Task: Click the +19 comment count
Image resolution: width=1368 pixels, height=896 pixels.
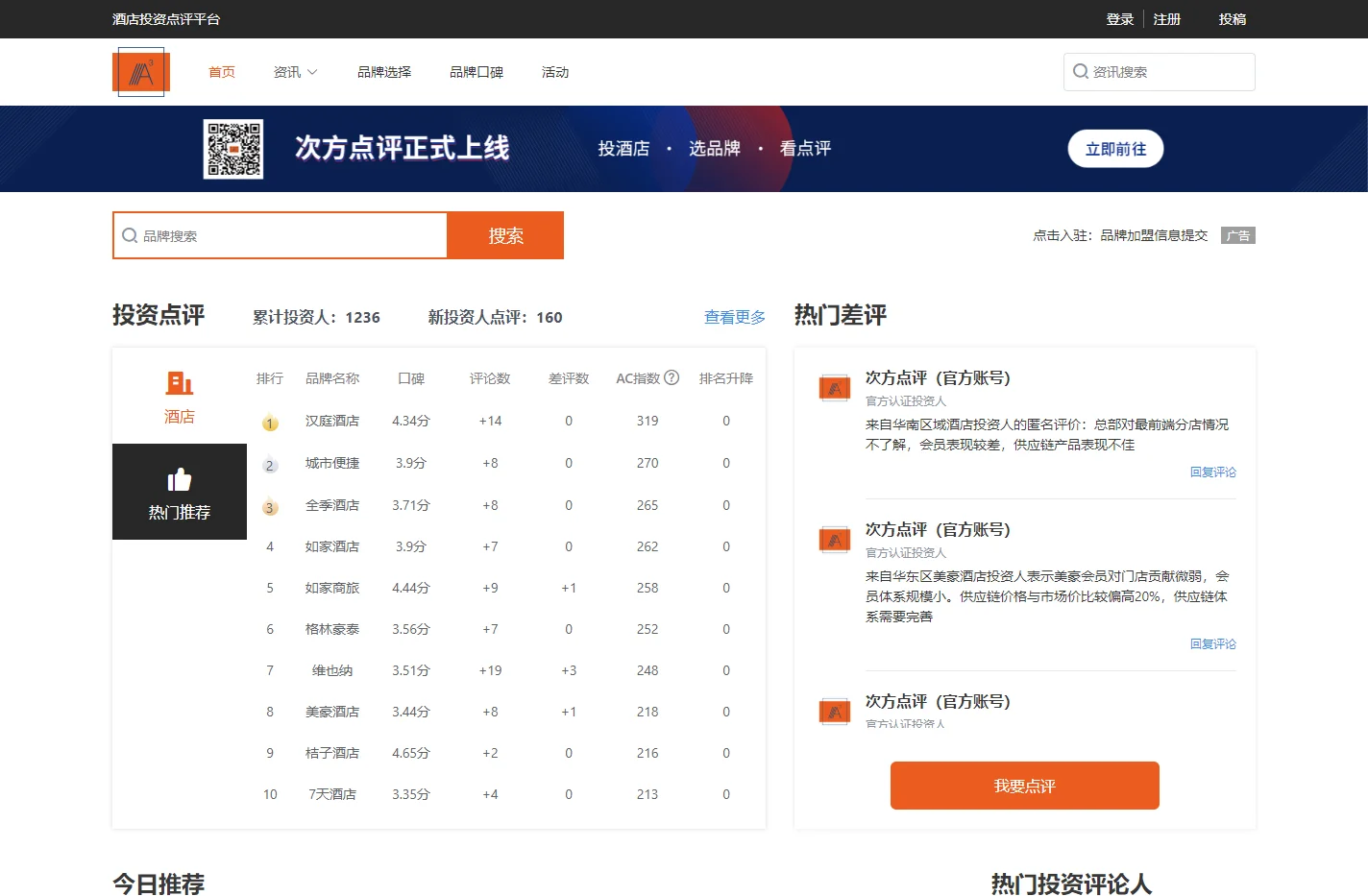Action: (490, 670)
